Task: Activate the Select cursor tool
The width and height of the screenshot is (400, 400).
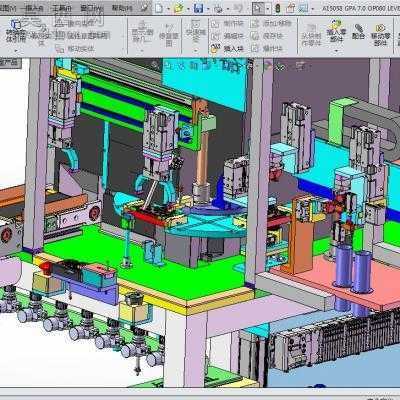Action: coord(258,8)
